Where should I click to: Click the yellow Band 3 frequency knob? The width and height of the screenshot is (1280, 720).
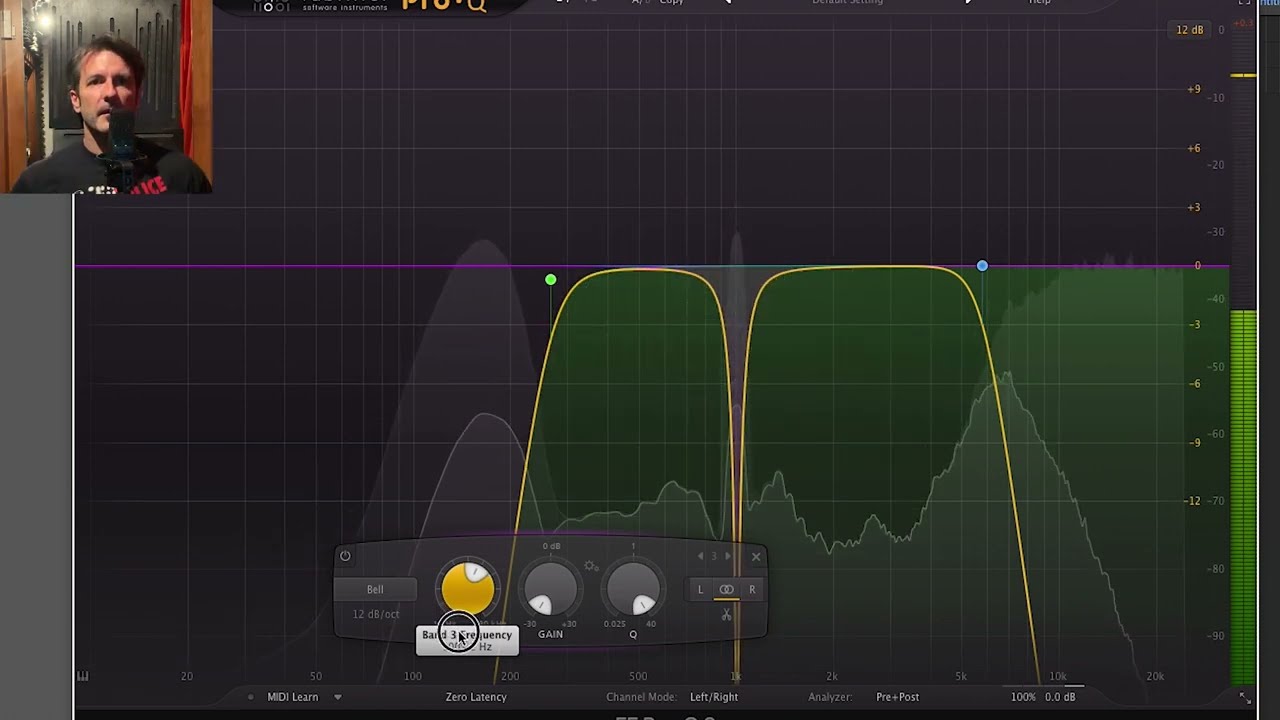[x=467, y=588]
